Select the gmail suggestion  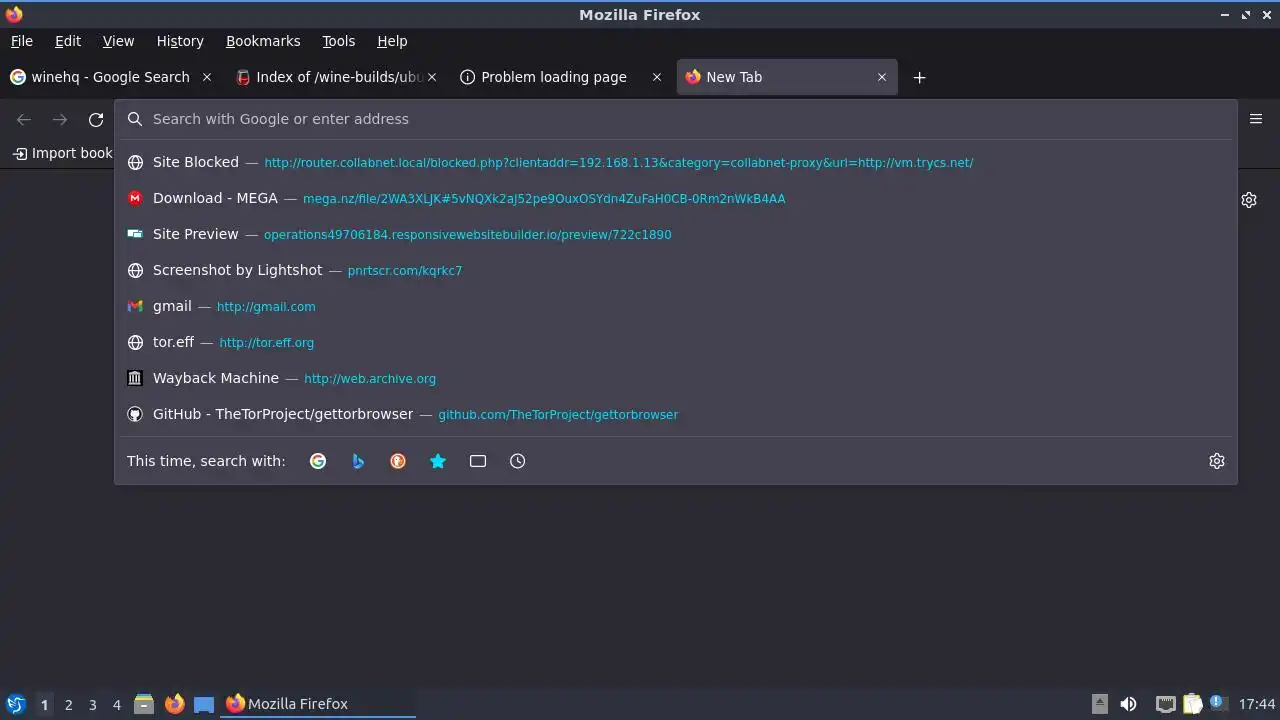(676, 306)
